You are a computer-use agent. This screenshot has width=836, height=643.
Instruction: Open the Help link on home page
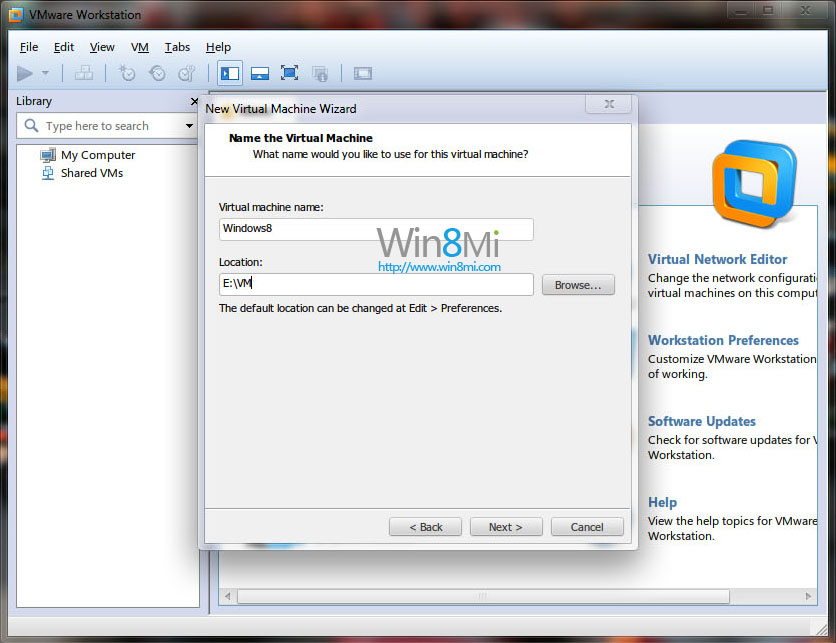(x=662, y=502)
